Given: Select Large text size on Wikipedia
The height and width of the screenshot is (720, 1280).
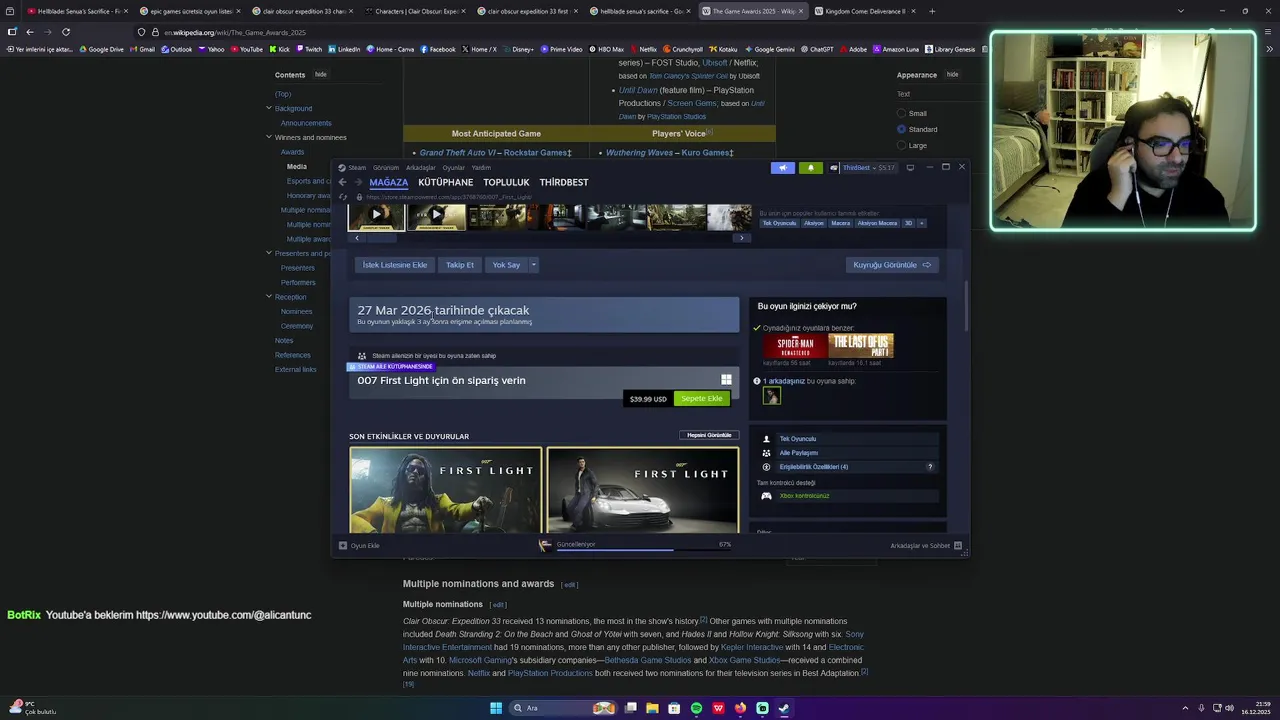Looking at the screenshot, I should (x=901, y=145).
